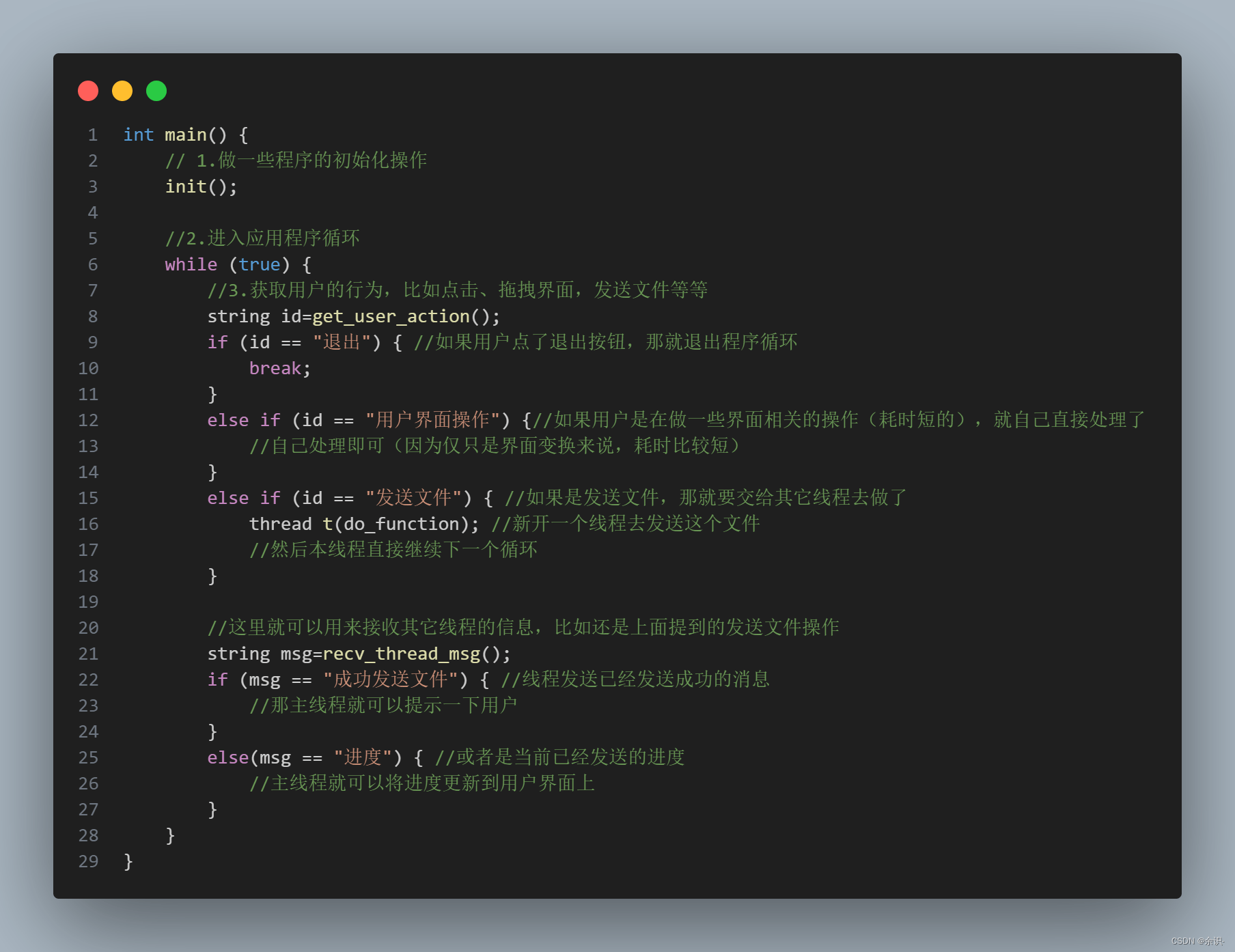1235x952 pixels.
Task: Click the 'int' keyword on line 1
Action: point(139,135)
